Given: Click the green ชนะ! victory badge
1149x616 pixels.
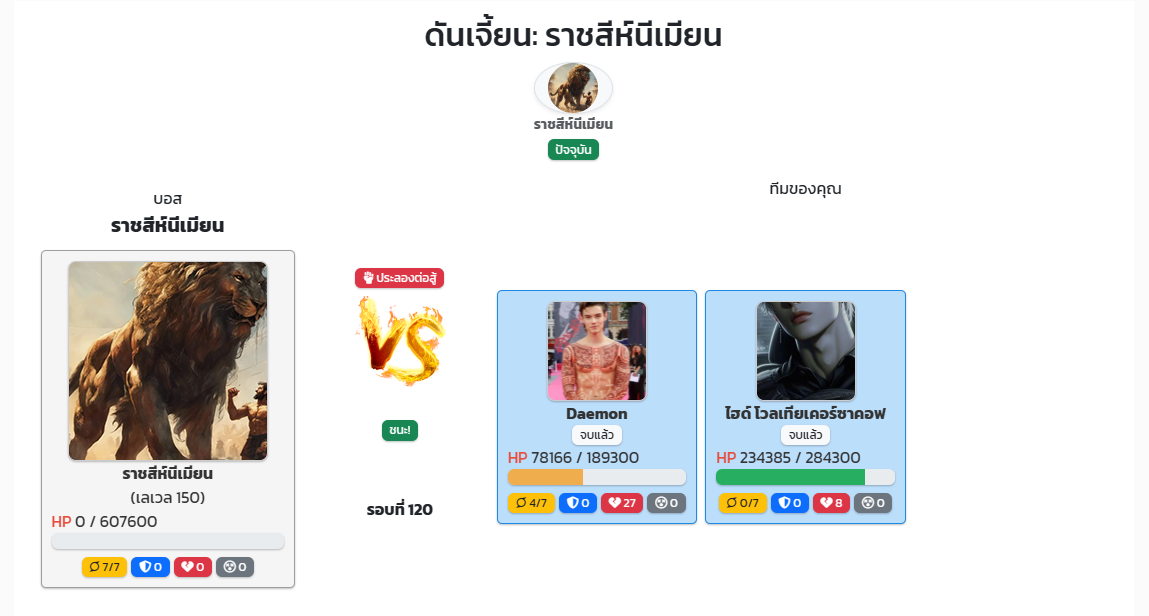Looking at the screenshot, I should click(x=400, y=431).
